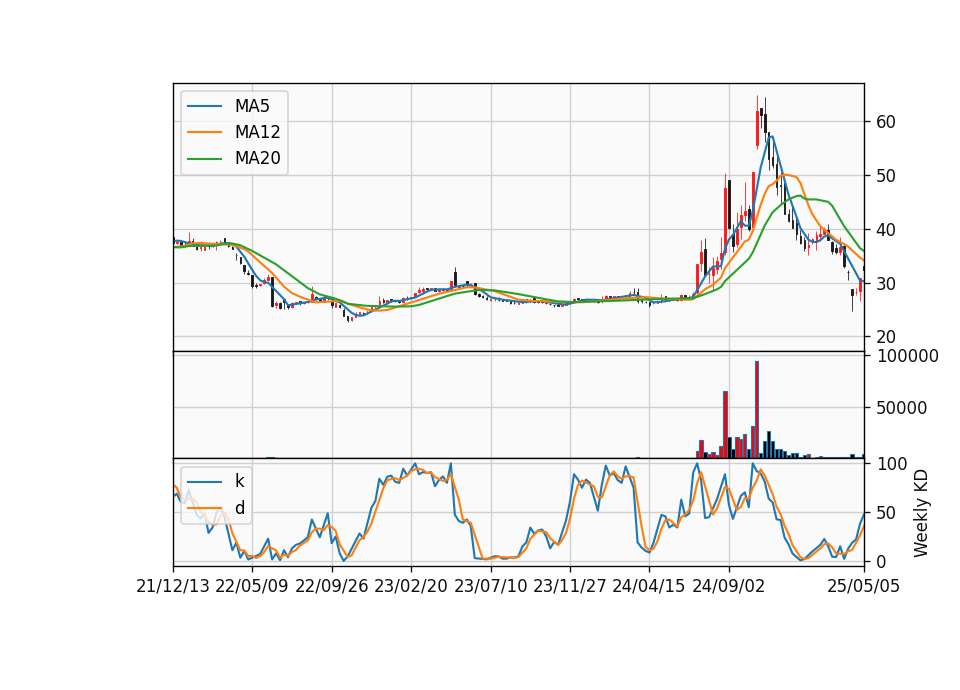Click the 22/05/09 date axis label

(252, 586)
